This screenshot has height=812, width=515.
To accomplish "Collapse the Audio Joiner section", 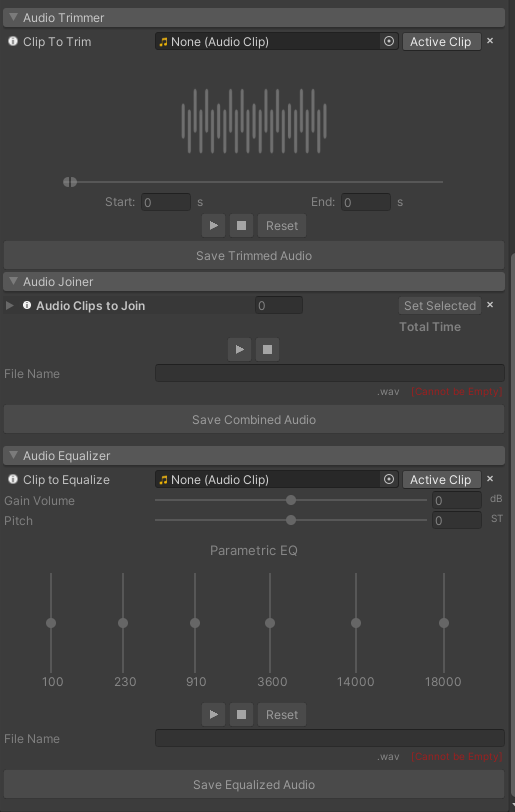I will pyautogui.click(x=13, y=281).
